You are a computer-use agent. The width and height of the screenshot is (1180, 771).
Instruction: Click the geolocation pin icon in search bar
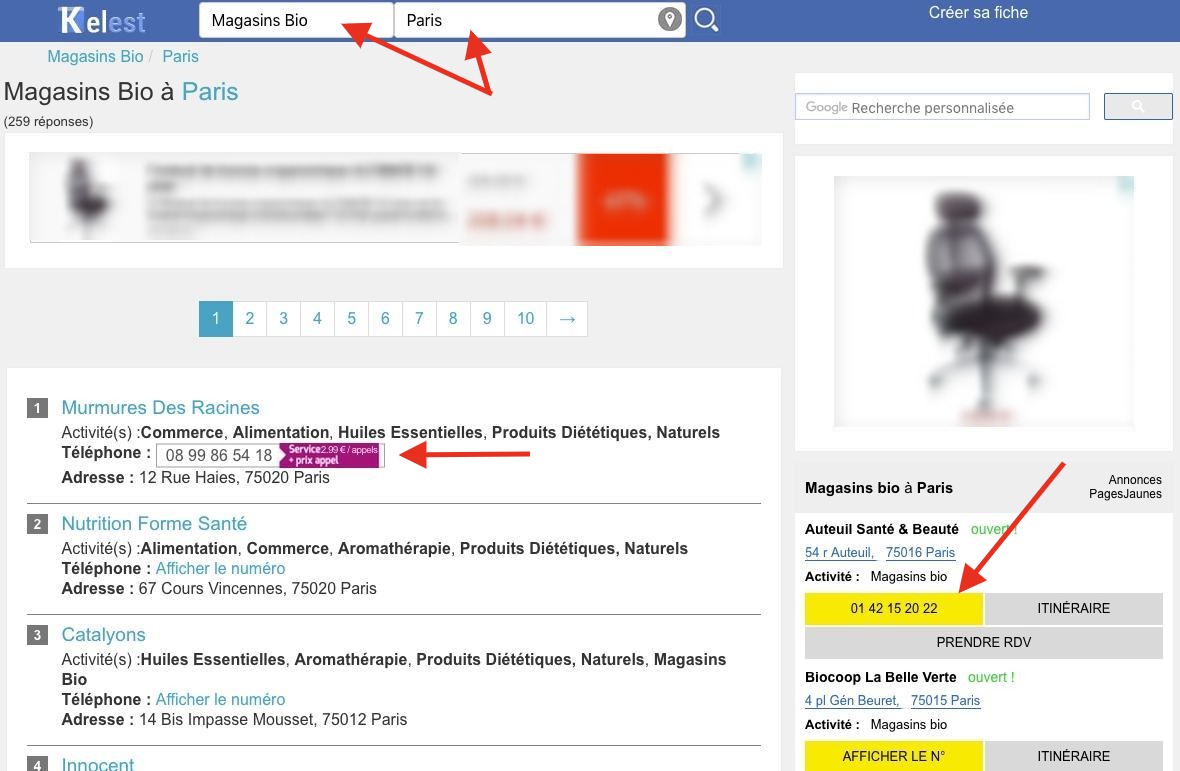coord(669,19)
